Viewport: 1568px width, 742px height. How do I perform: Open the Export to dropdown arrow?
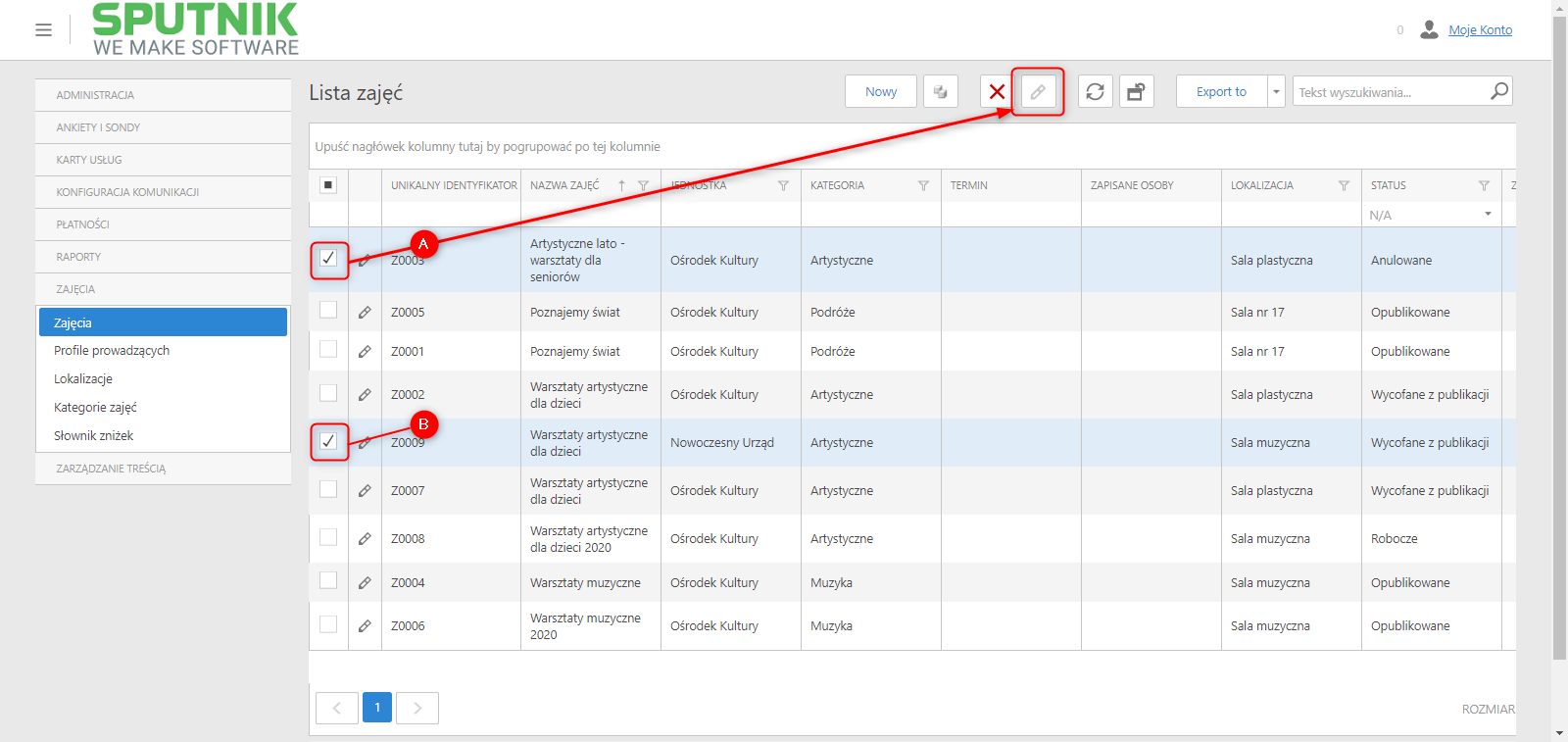click(x=1276, y=92)
